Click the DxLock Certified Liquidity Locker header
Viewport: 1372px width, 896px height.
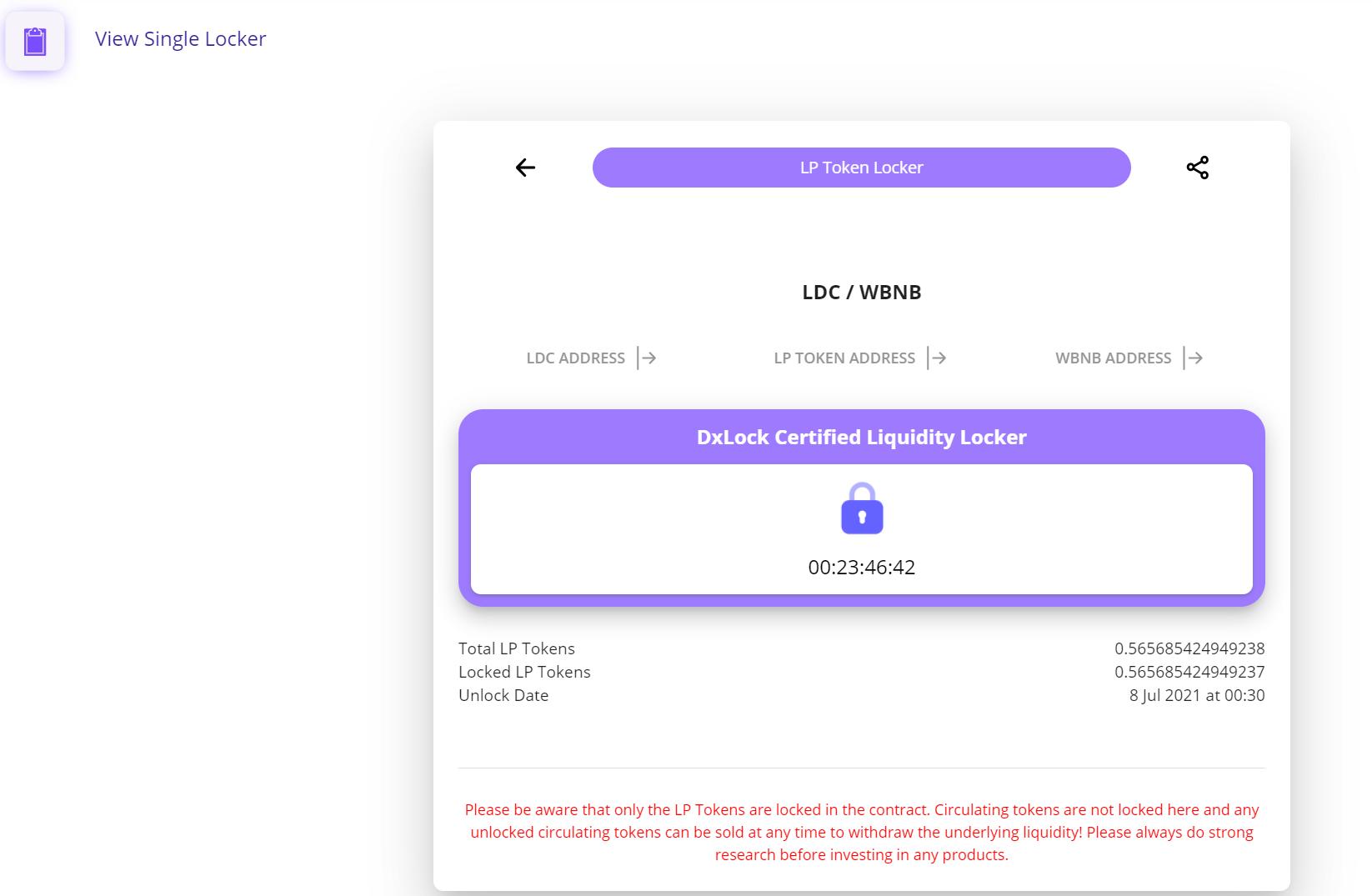pos(862,437)
